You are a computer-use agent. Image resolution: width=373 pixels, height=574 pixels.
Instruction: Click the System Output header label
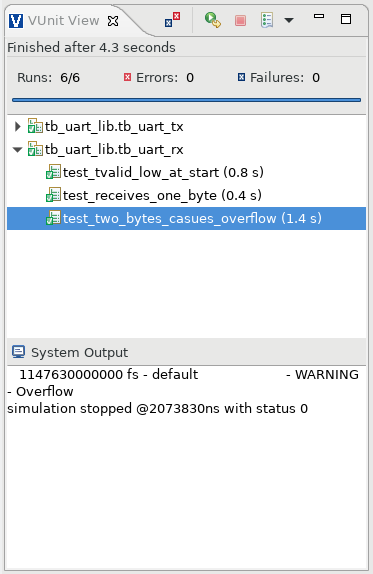[x=79, y=353]
